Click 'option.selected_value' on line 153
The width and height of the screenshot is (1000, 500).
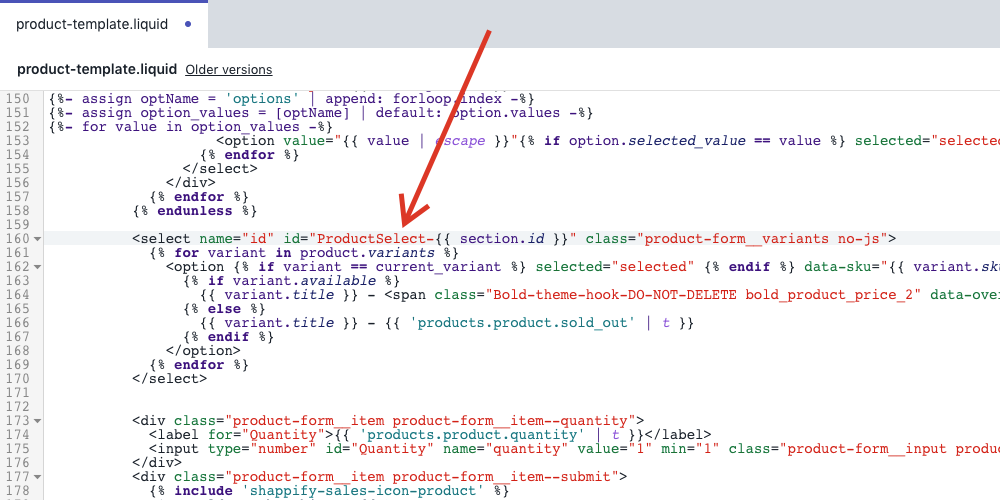(x=657, y=140)
